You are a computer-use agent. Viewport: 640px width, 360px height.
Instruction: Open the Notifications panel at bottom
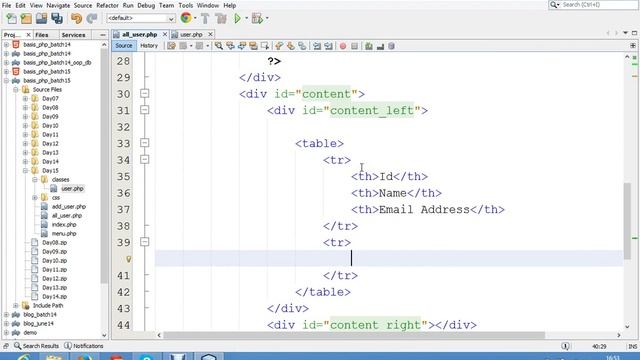[x=84, y=346]
